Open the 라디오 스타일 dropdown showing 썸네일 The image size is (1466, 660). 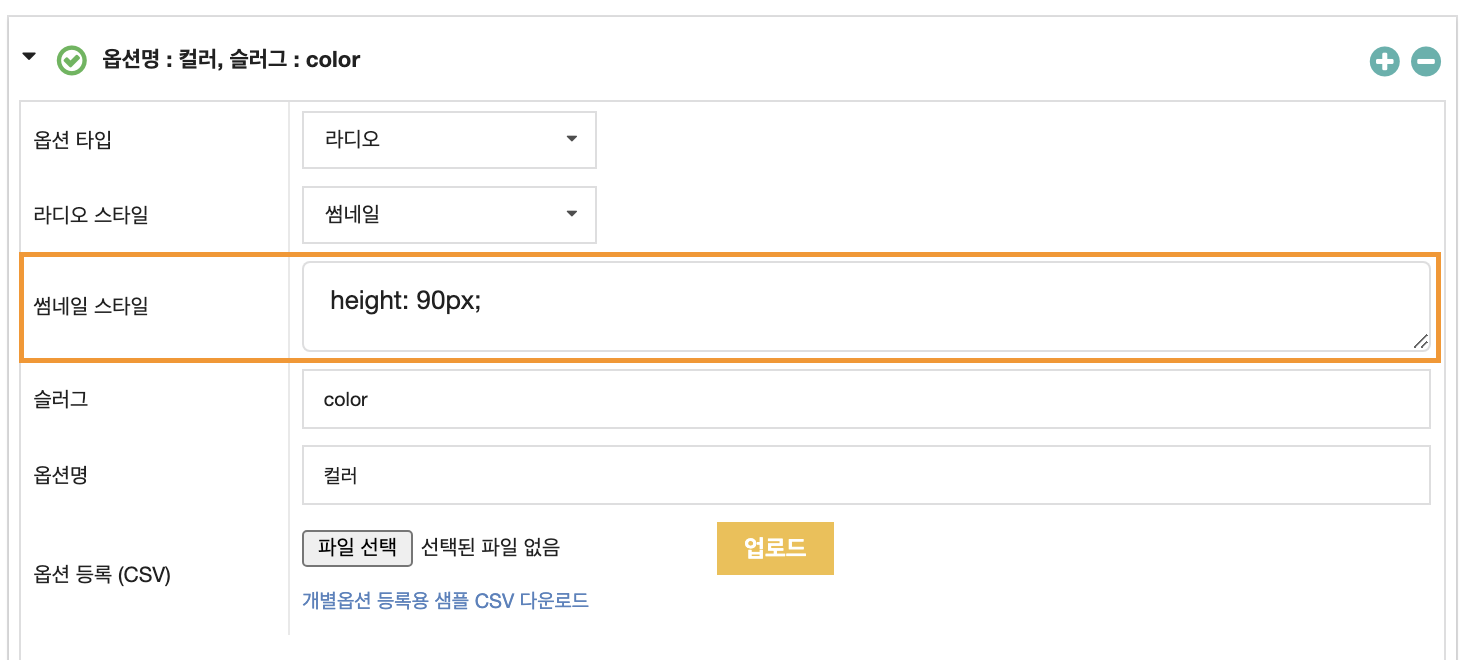(x=450, y=214)
